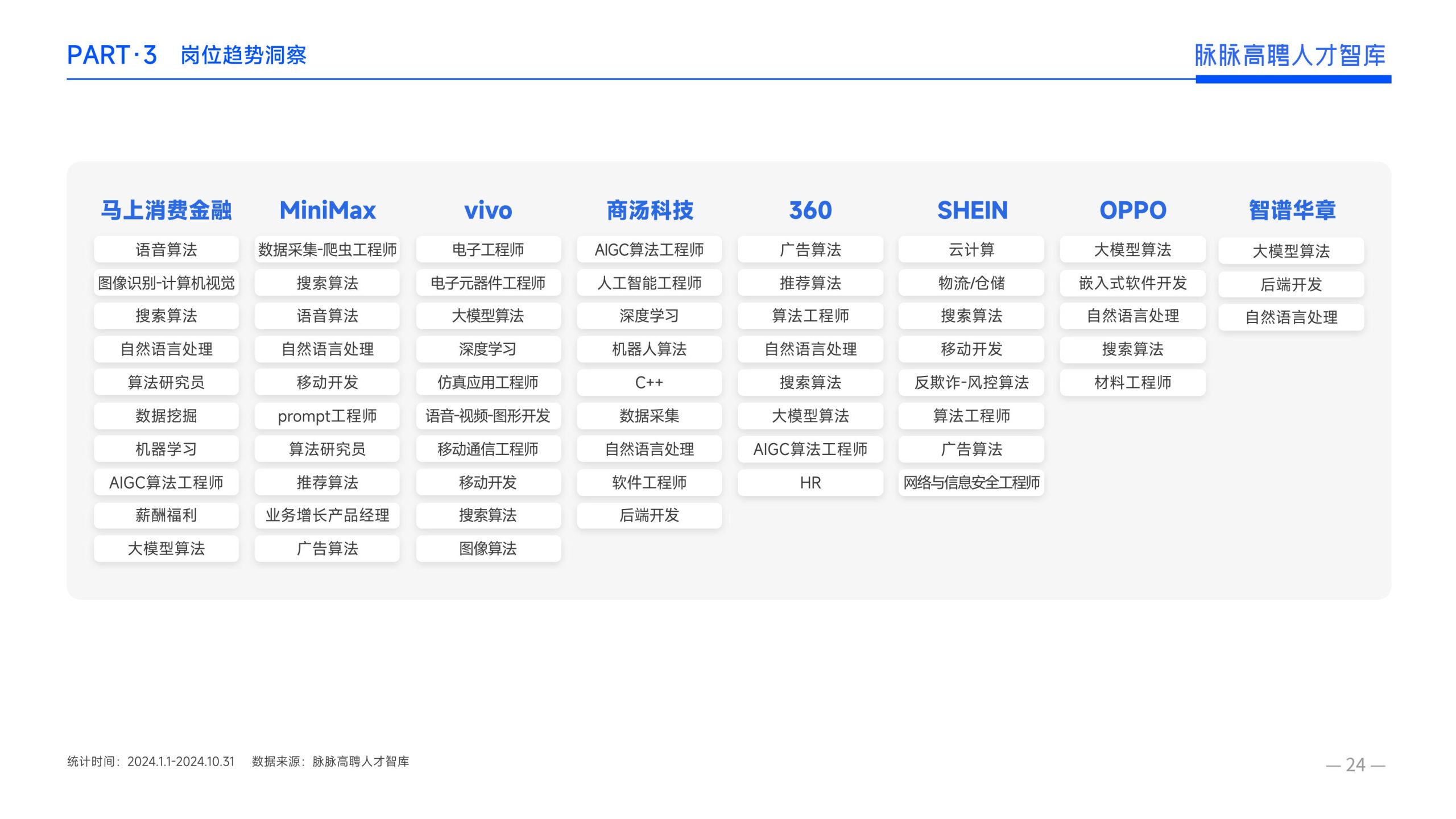Click the 马上消费金融 column heading
The width and height of the screenshot is (1456, 819).
(166, 210)
